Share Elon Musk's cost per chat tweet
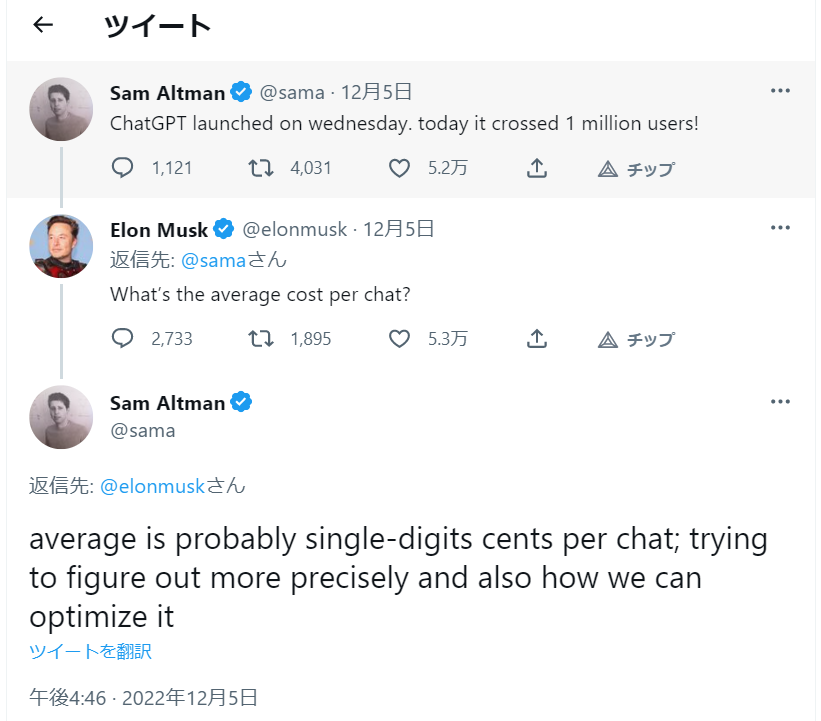 [537, 339]
